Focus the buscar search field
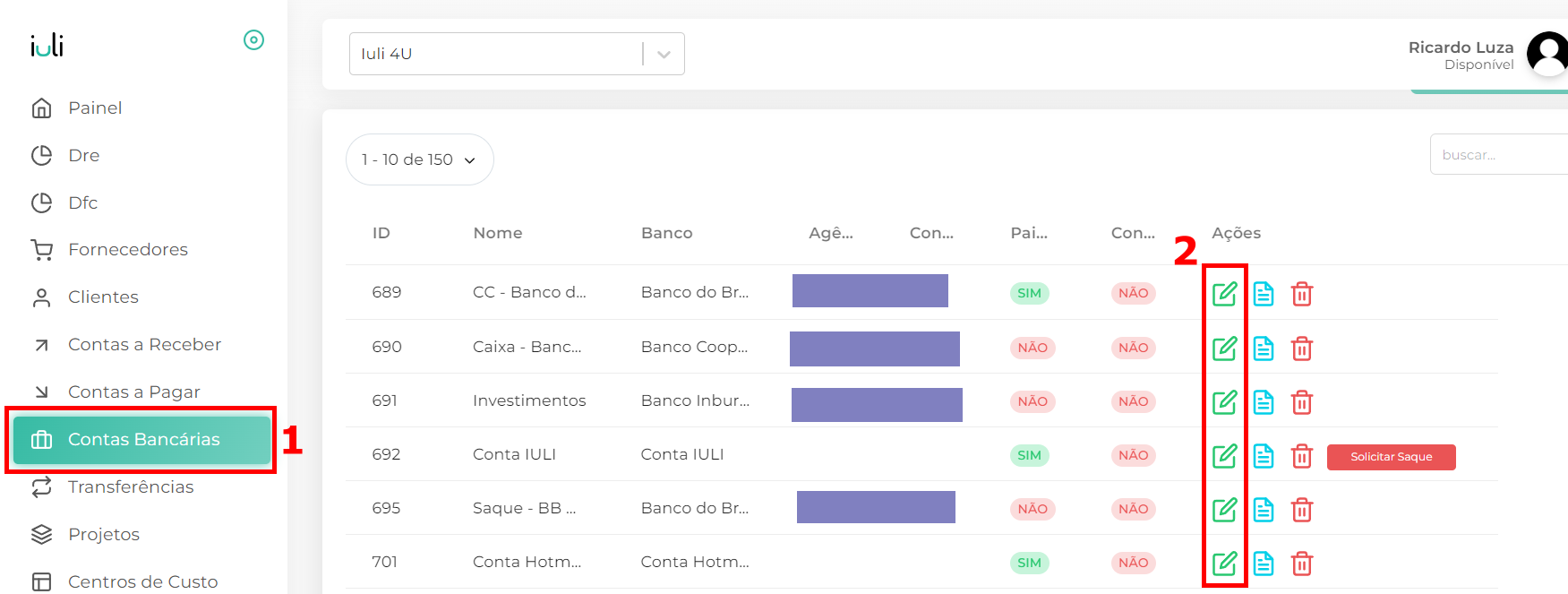 point(1498,155)
